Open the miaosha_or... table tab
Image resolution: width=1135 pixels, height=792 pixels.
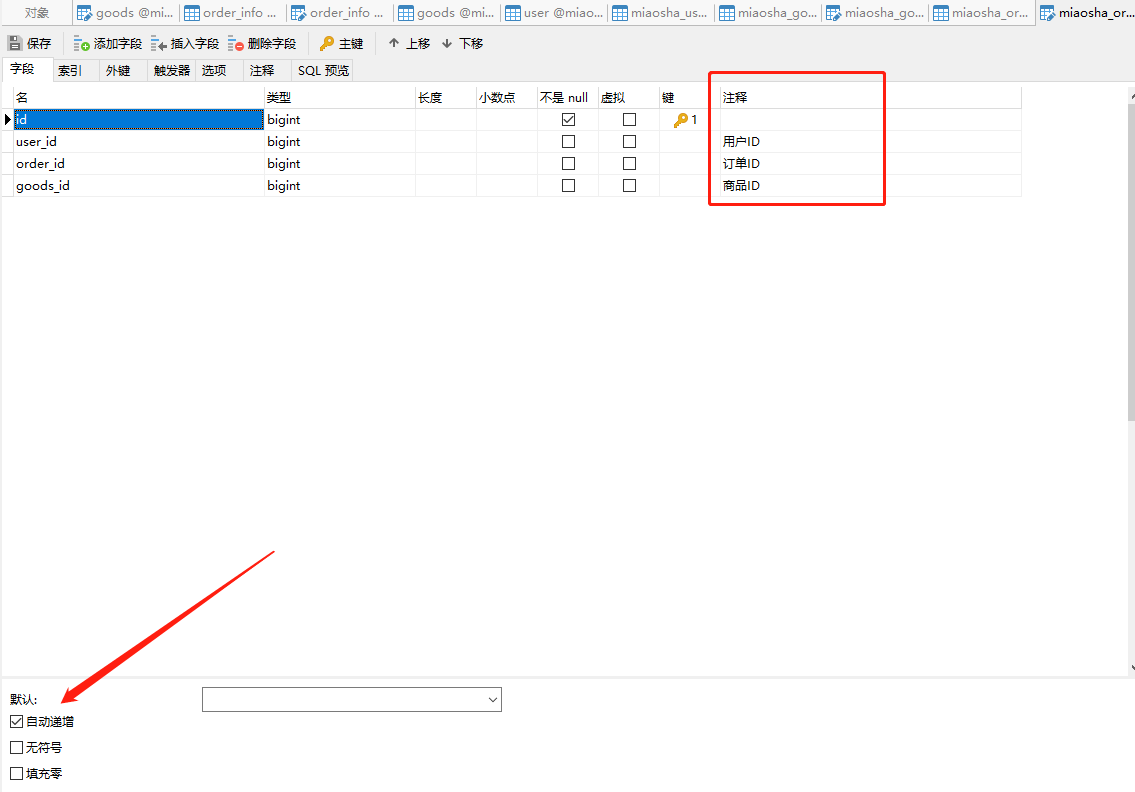(982, 12)
